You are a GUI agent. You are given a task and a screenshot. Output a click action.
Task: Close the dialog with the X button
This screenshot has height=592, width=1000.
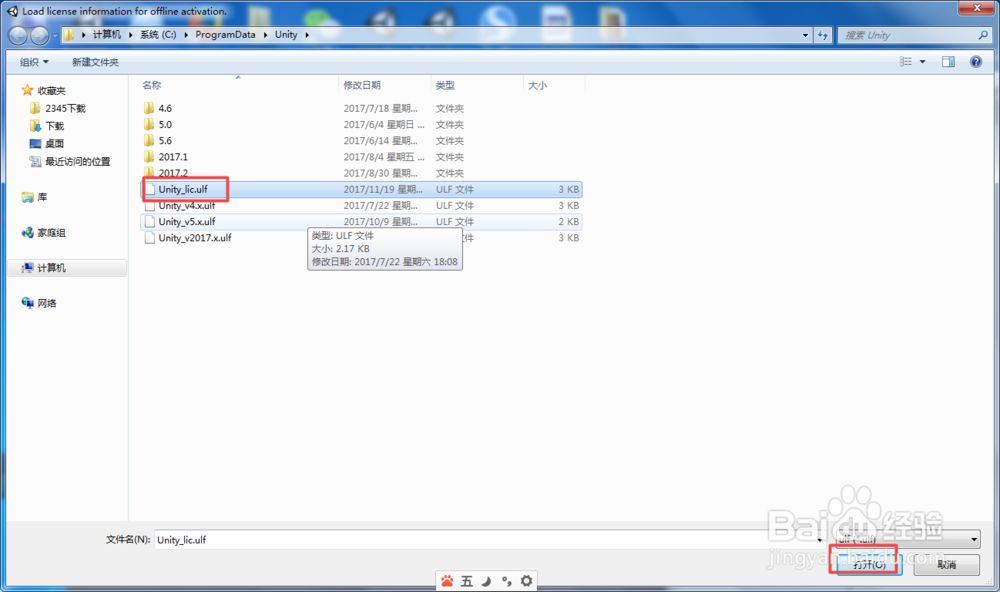click(977, 8)
